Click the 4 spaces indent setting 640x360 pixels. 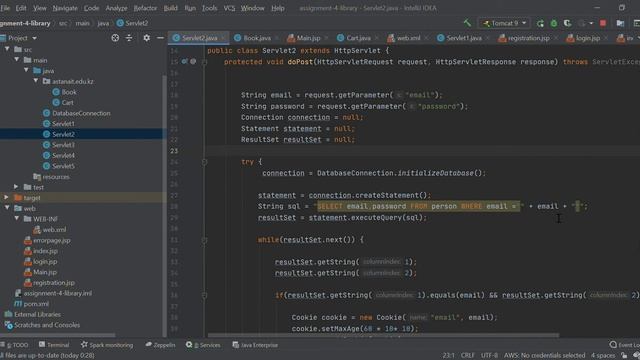[x=603, y=356]
